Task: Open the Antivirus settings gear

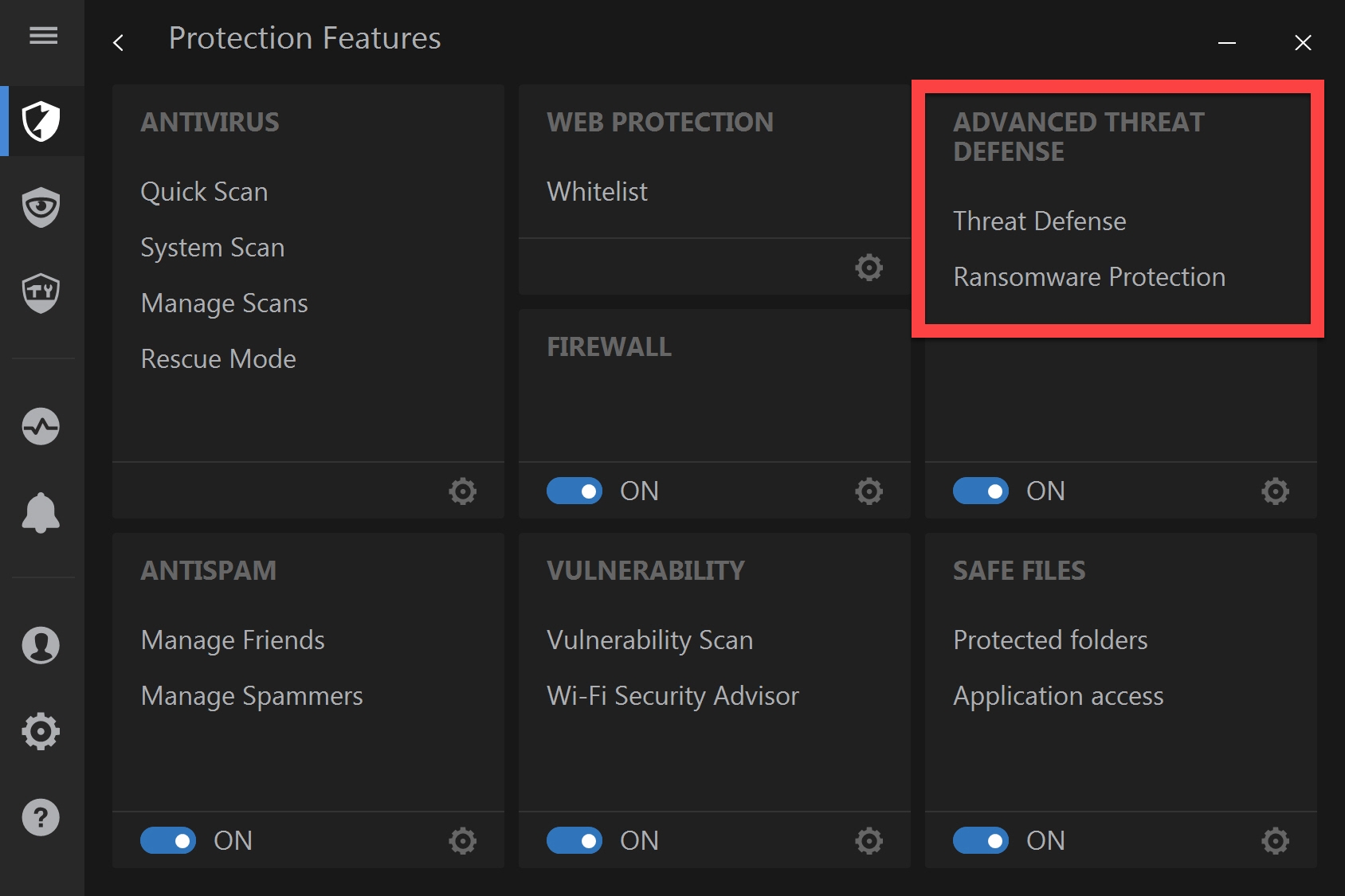Action: click(x=463, y=491)
